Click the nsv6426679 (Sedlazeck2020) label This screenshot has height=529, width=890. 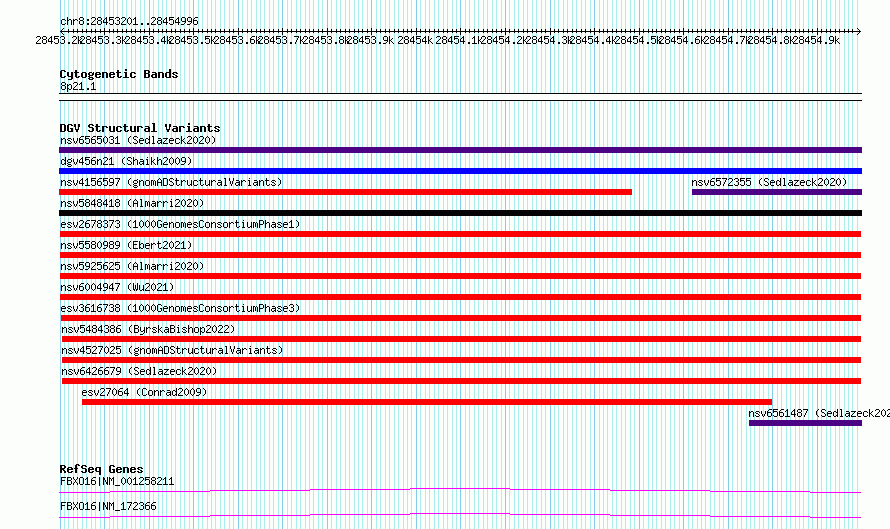[x=139, y=371]
